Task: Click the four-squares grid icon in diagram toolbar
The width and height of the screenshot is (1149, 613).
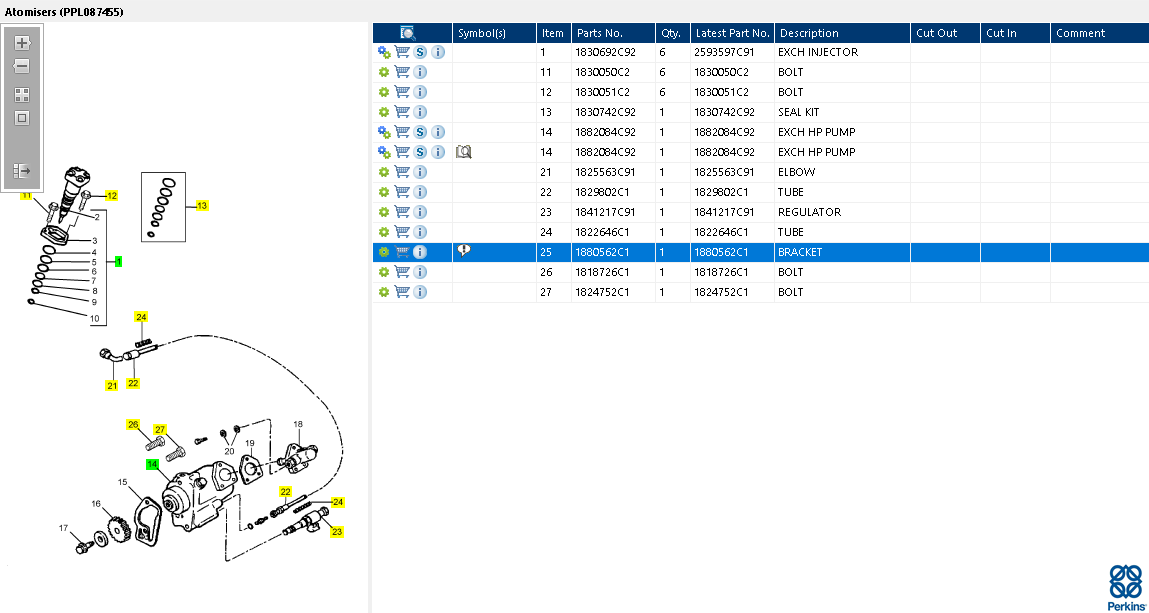Action: tap(22, 94)
